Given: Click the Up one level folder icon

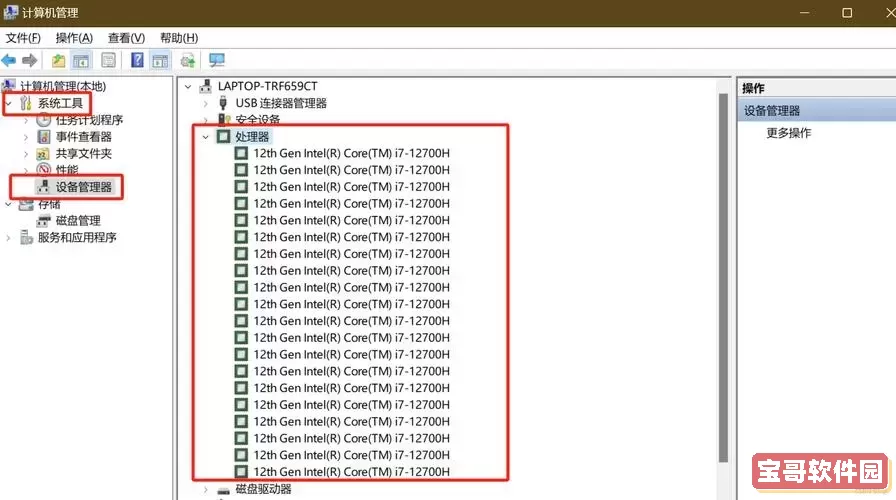Looking at the screenshot, I should [x=58, y=60].
